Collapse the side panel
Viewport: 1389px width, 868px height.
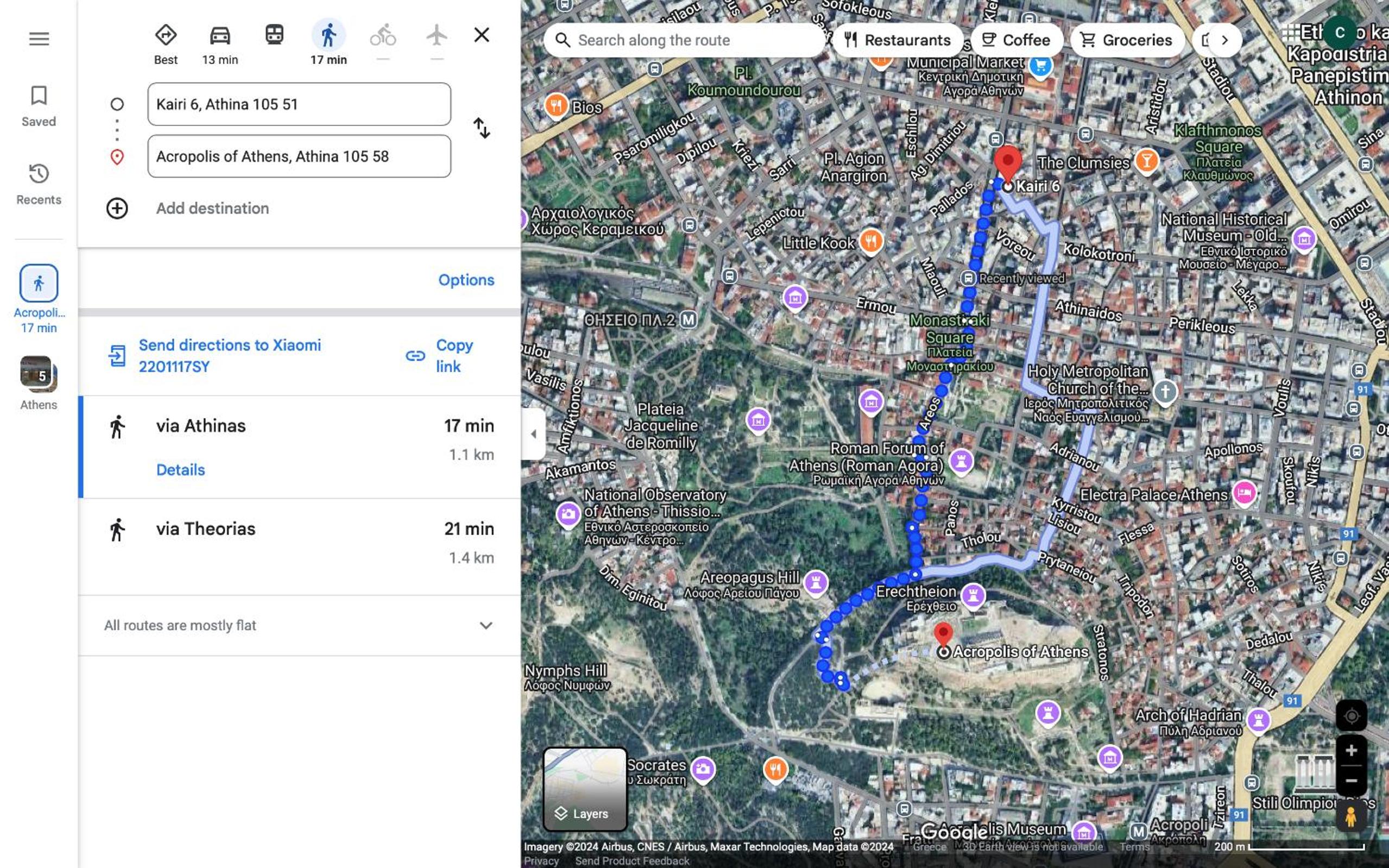[533, 434]
